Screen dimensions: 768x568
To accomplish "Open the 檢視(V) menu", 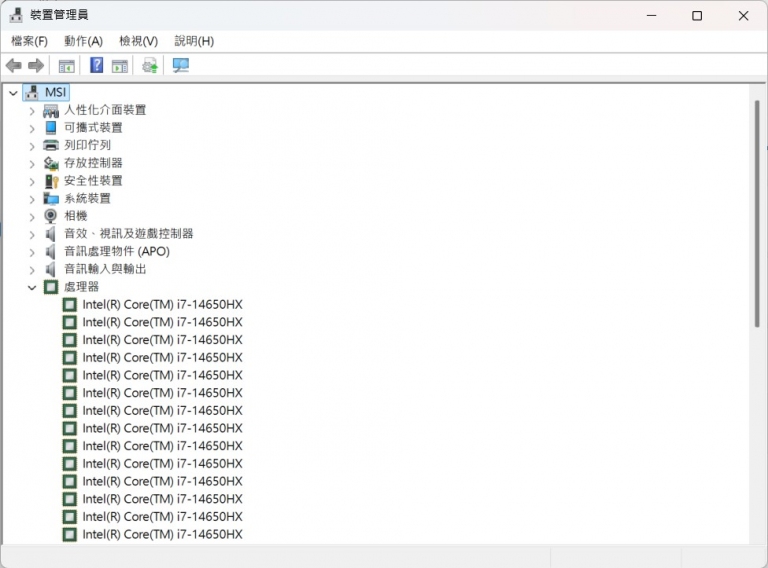I will (139, 41).
